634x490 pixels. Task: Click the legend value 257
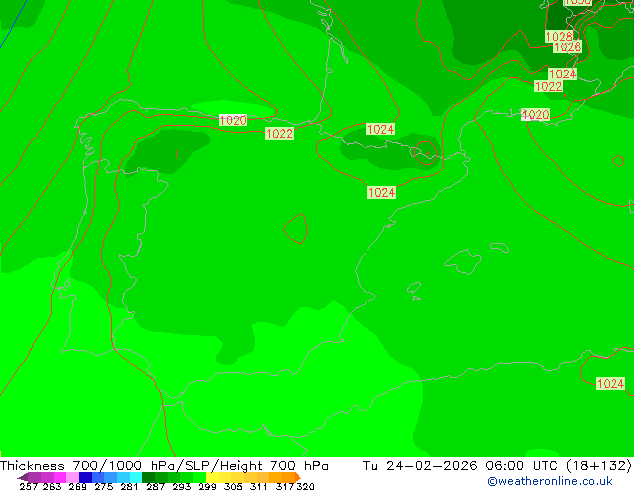point(29,486)
